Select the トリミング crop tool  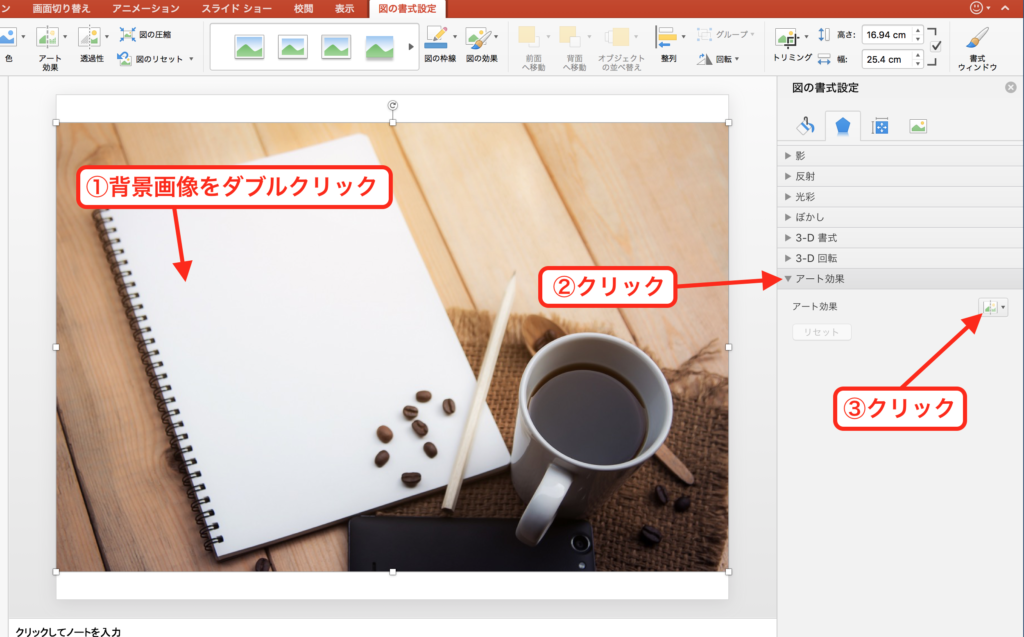(x=790, y=40)
